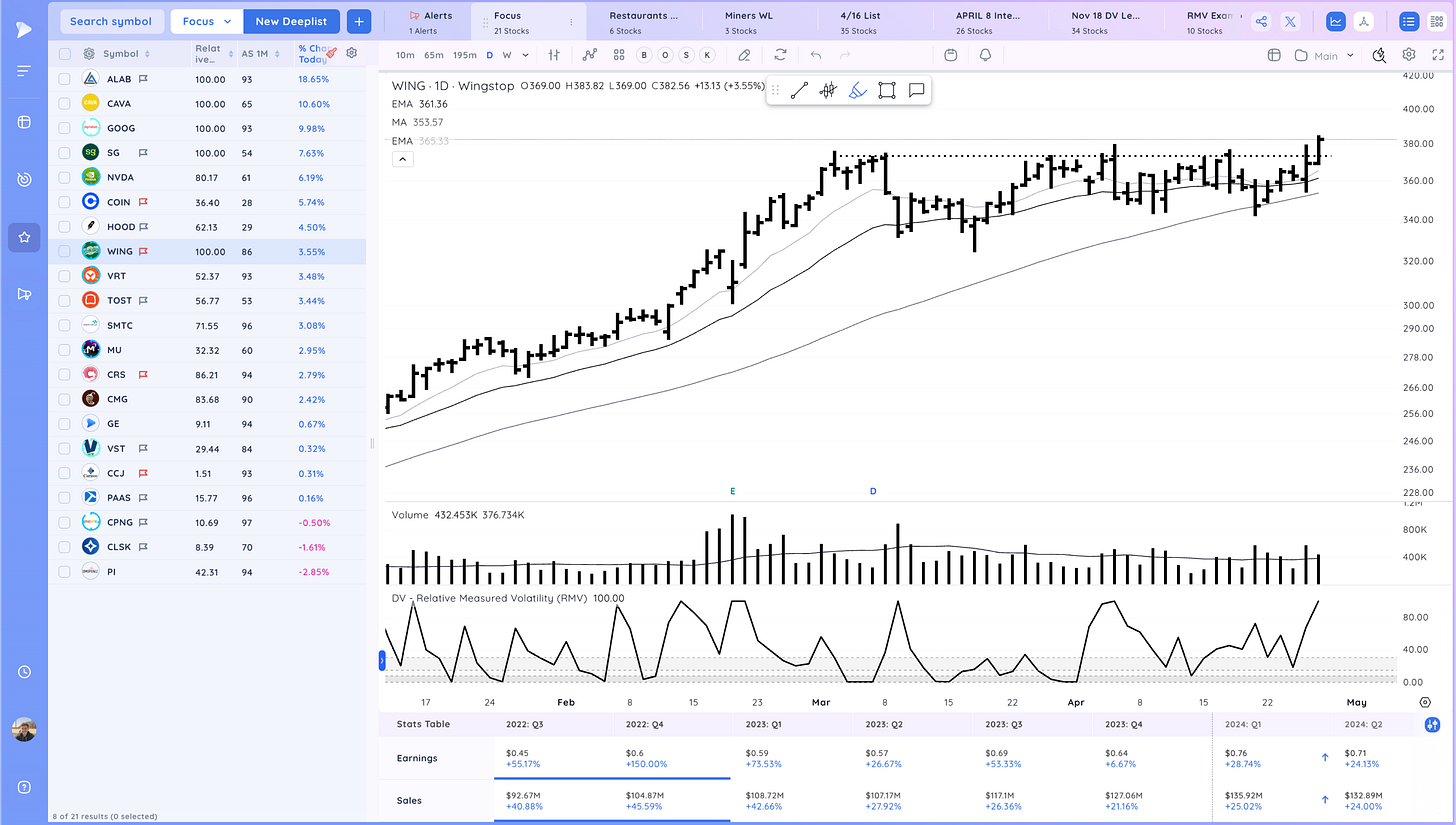The width and height of the screenshot is (1456, 825).
Task: Click the X (Twitter) share icon
Action: point(1291,21)
